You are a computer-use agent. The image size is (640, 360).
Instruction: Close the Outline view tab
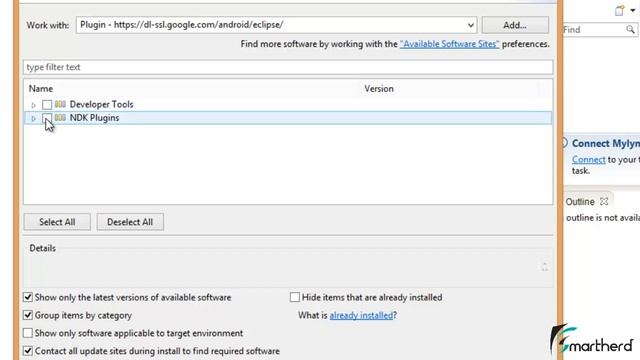[x=604, y=201]
